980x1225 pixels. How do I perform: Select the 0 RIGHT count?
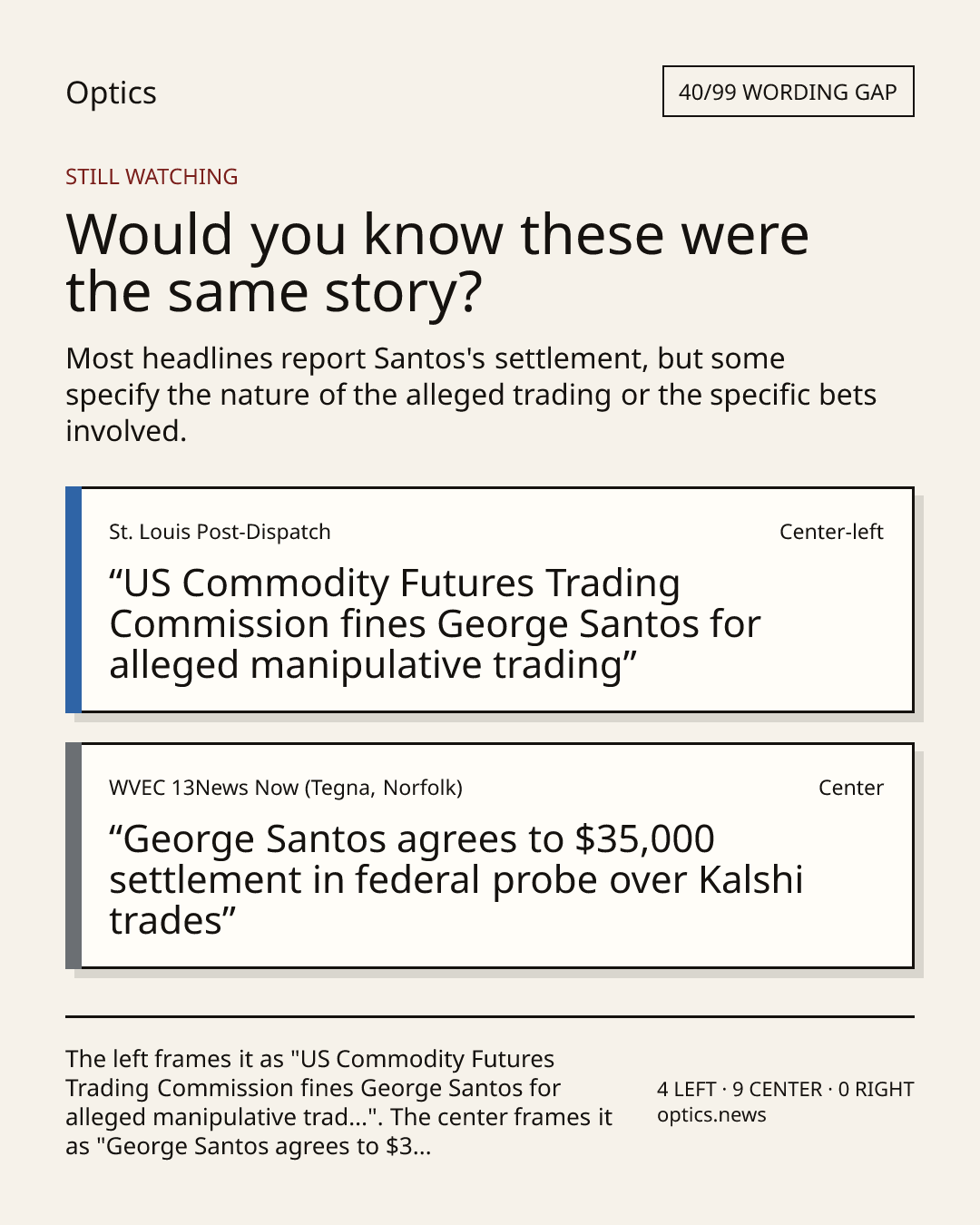tap(877, 1089)
